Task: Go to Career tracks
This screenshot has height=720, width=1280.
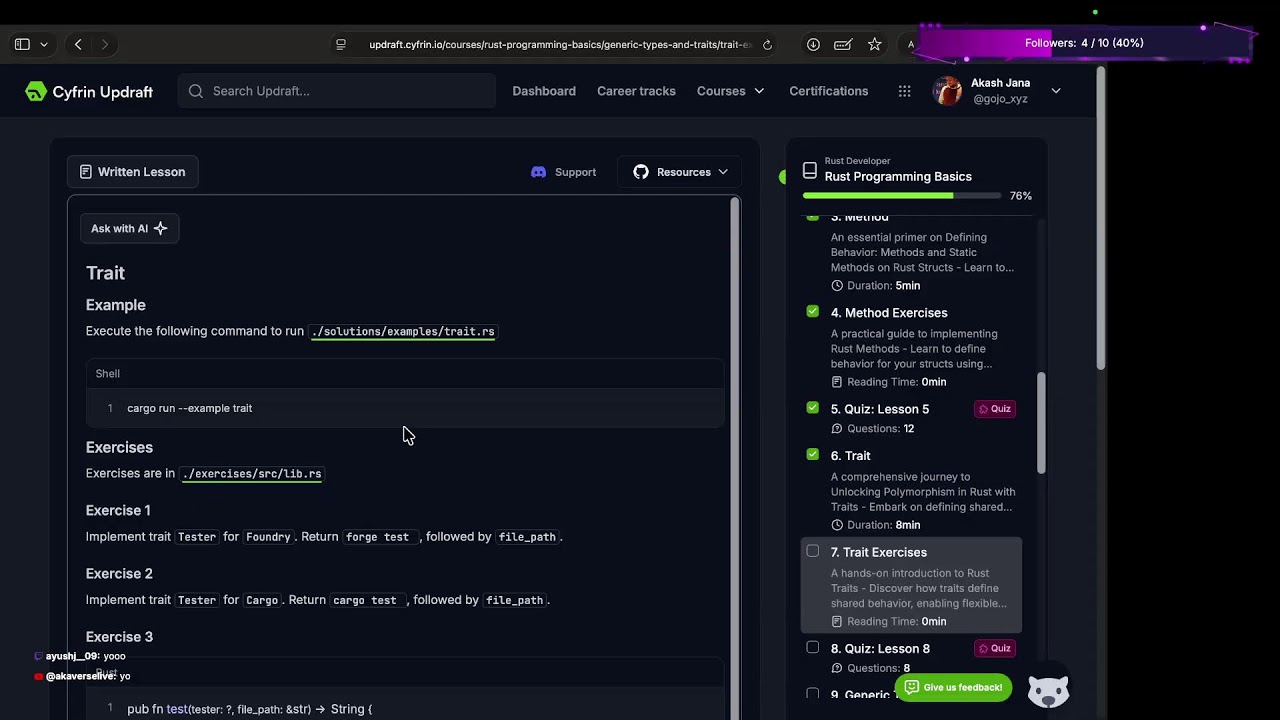Action: 636,91
